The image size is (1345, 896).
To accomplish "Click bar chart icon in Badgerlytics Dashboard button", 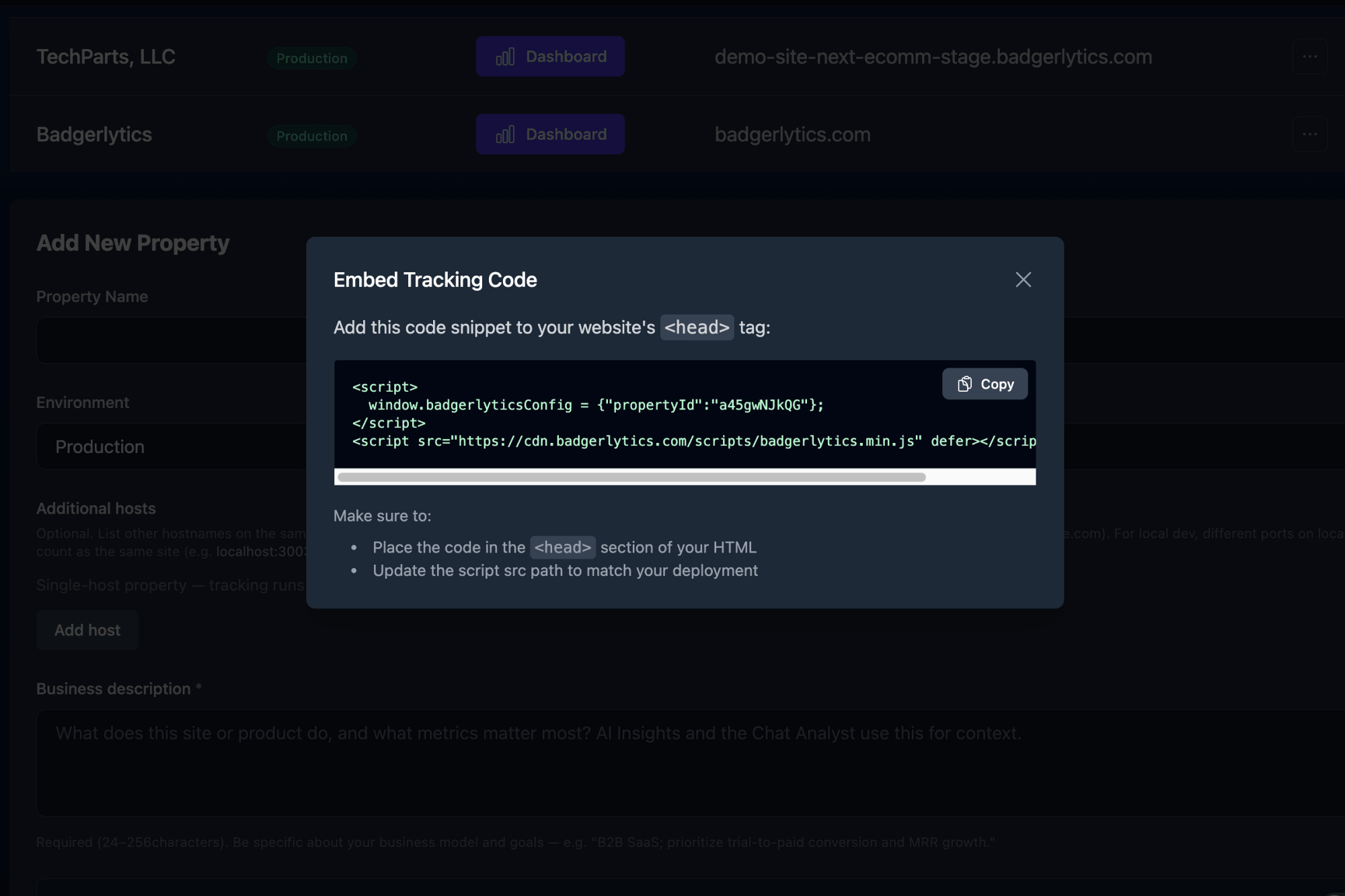I will (505, 134).
